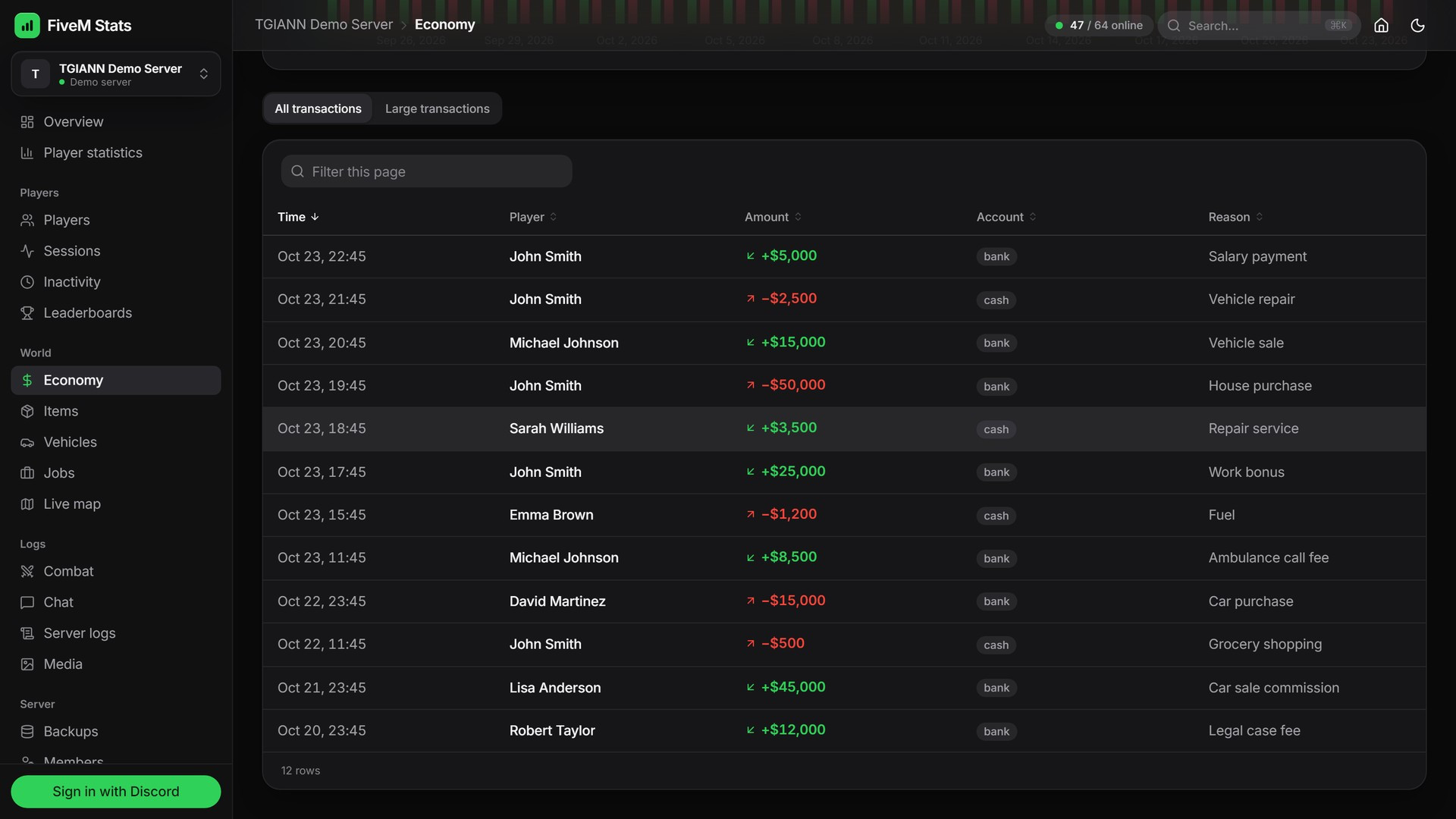Open Sessions activity icon
This screenshot has width=1456, height=819.
coord(27,251)
